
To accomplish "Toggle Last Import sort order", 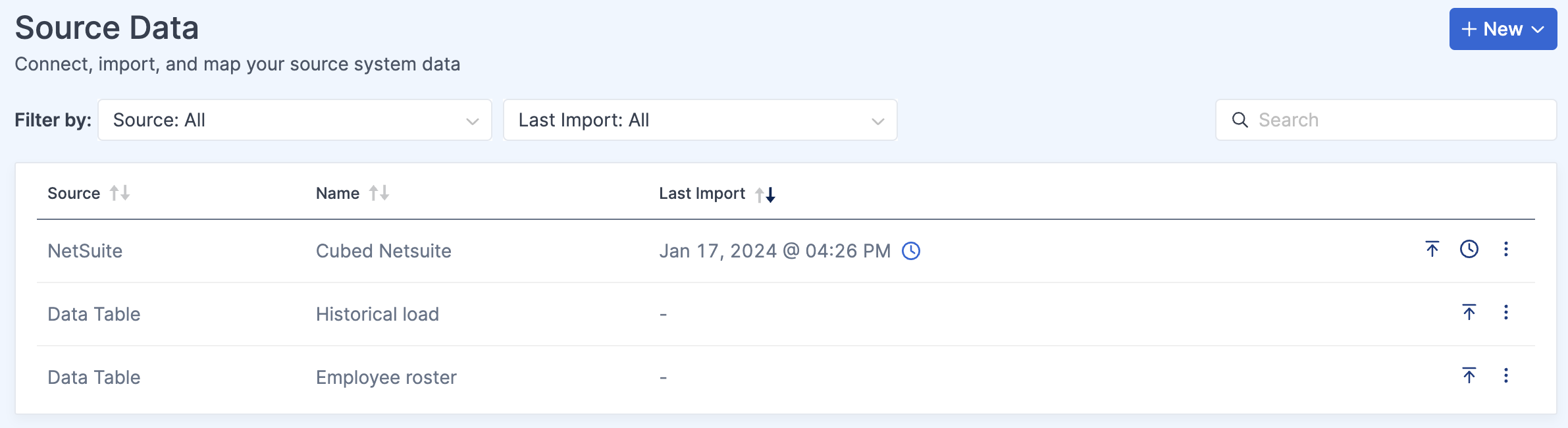I will pyautogui.click(x=766, y=194).
